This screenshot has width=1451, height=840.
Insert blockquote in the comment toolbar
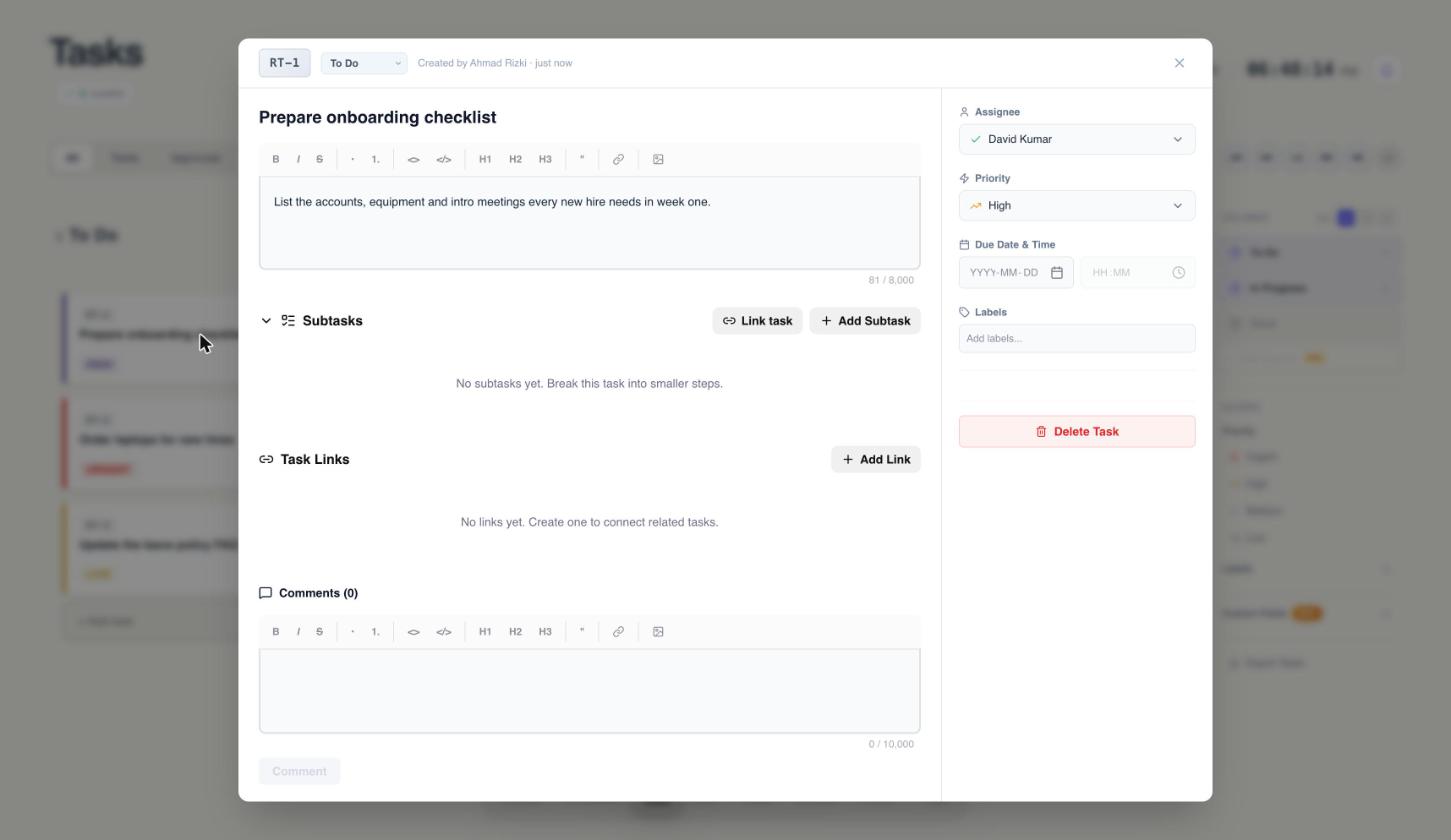582,632
